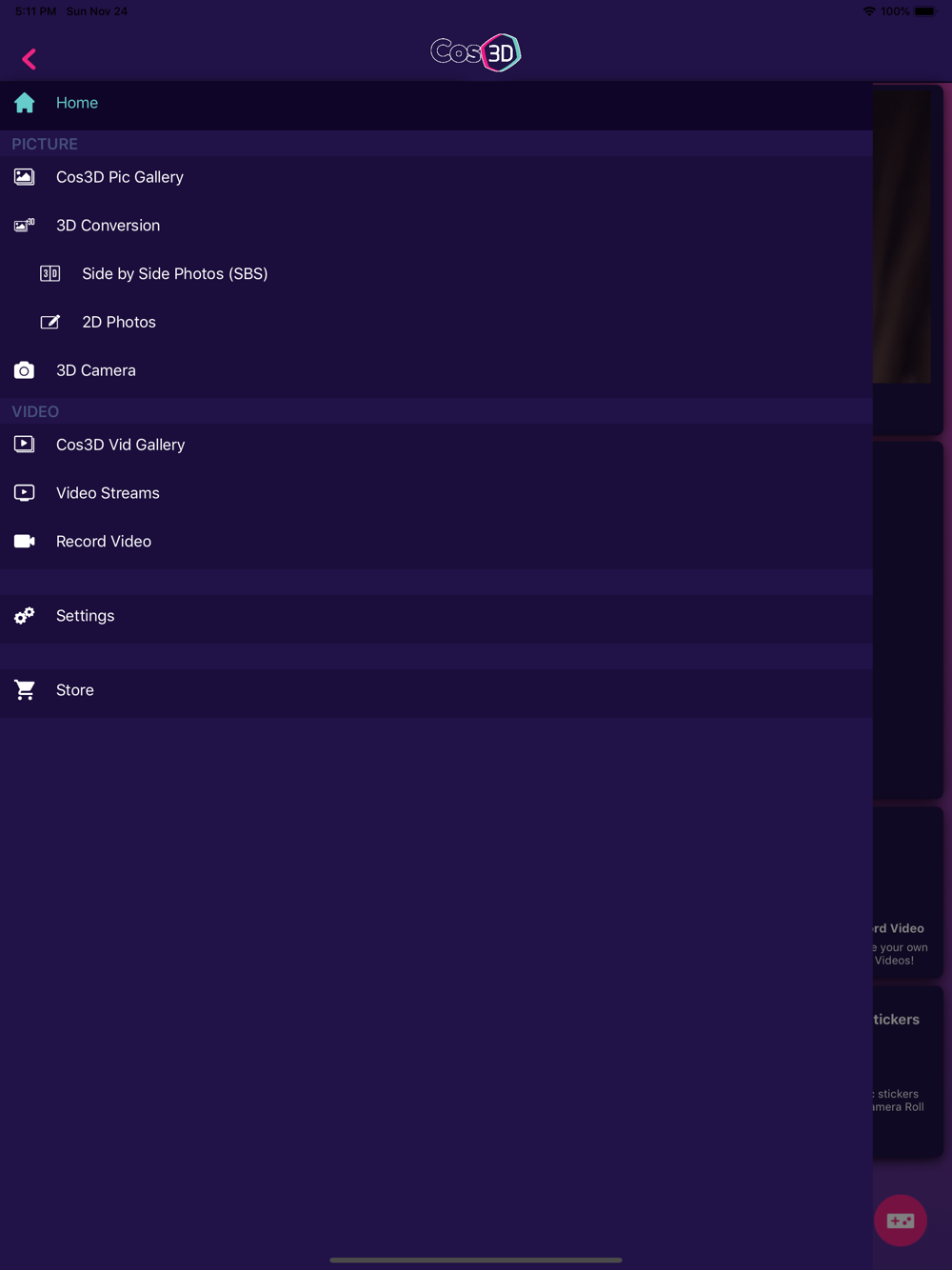Tap the Video Streams screen icon
Viewport: 952px width, 1270px height.
tap(24, 493)
